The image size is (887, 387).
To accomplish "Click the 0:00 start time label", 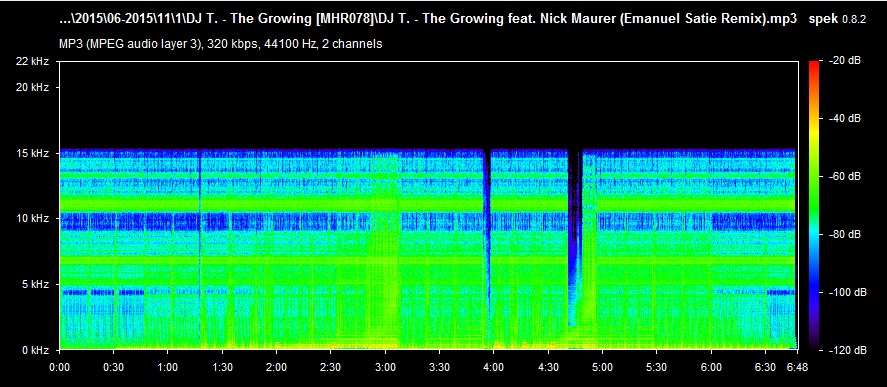I will tap(59, 367).
